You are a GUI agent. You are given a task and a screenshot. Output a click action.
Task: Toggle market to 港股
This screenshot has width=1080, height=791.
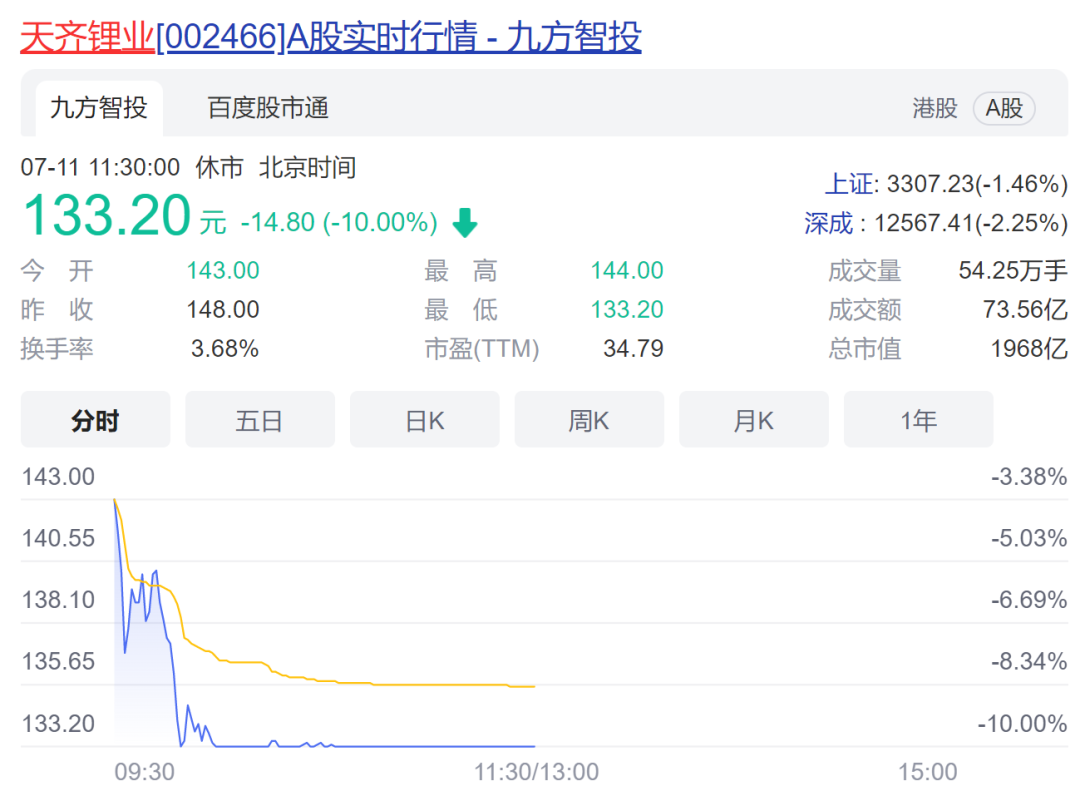[934, 108]
